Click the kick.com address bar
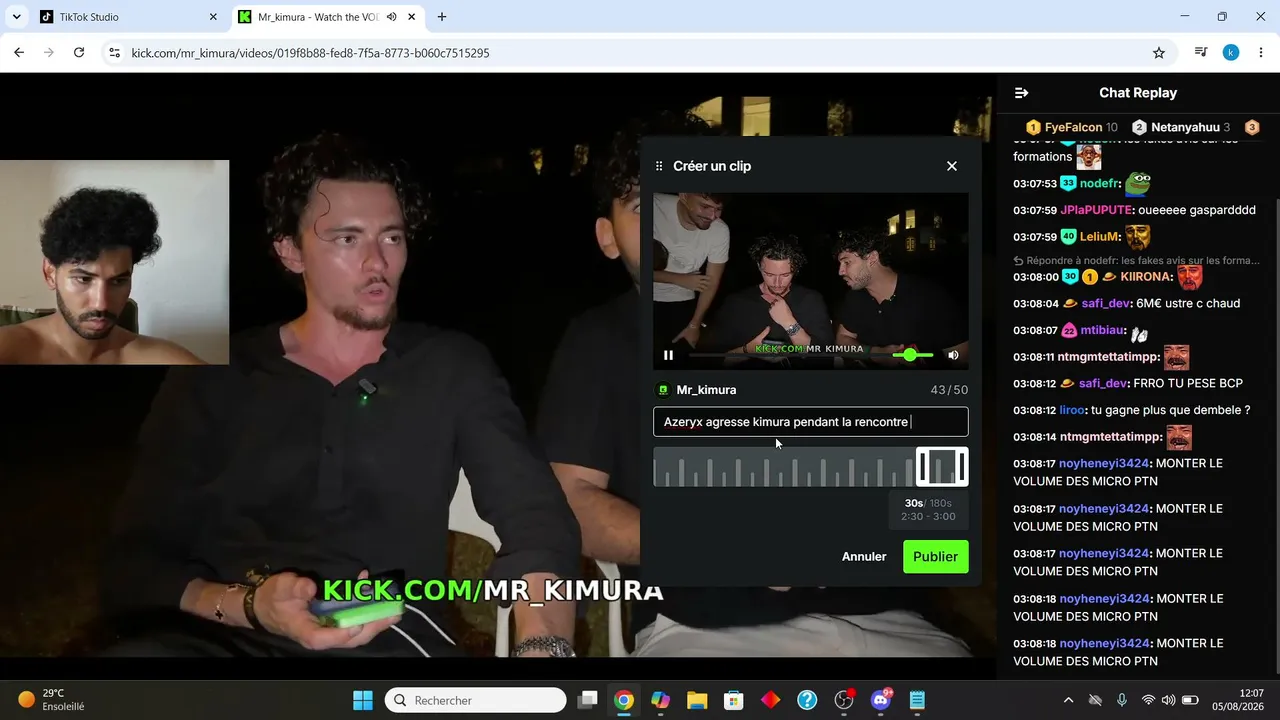 click(640, 53)
